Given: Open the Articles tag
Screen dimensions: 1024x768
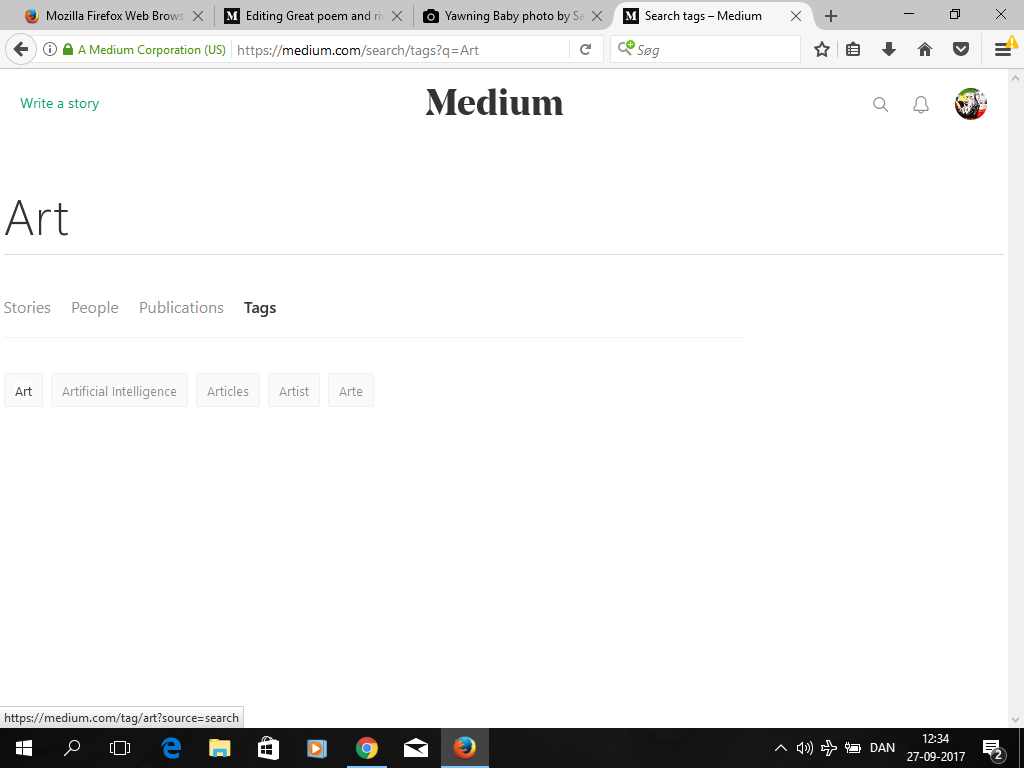Looking at the screenshot, I should click(x=228, y=391).
